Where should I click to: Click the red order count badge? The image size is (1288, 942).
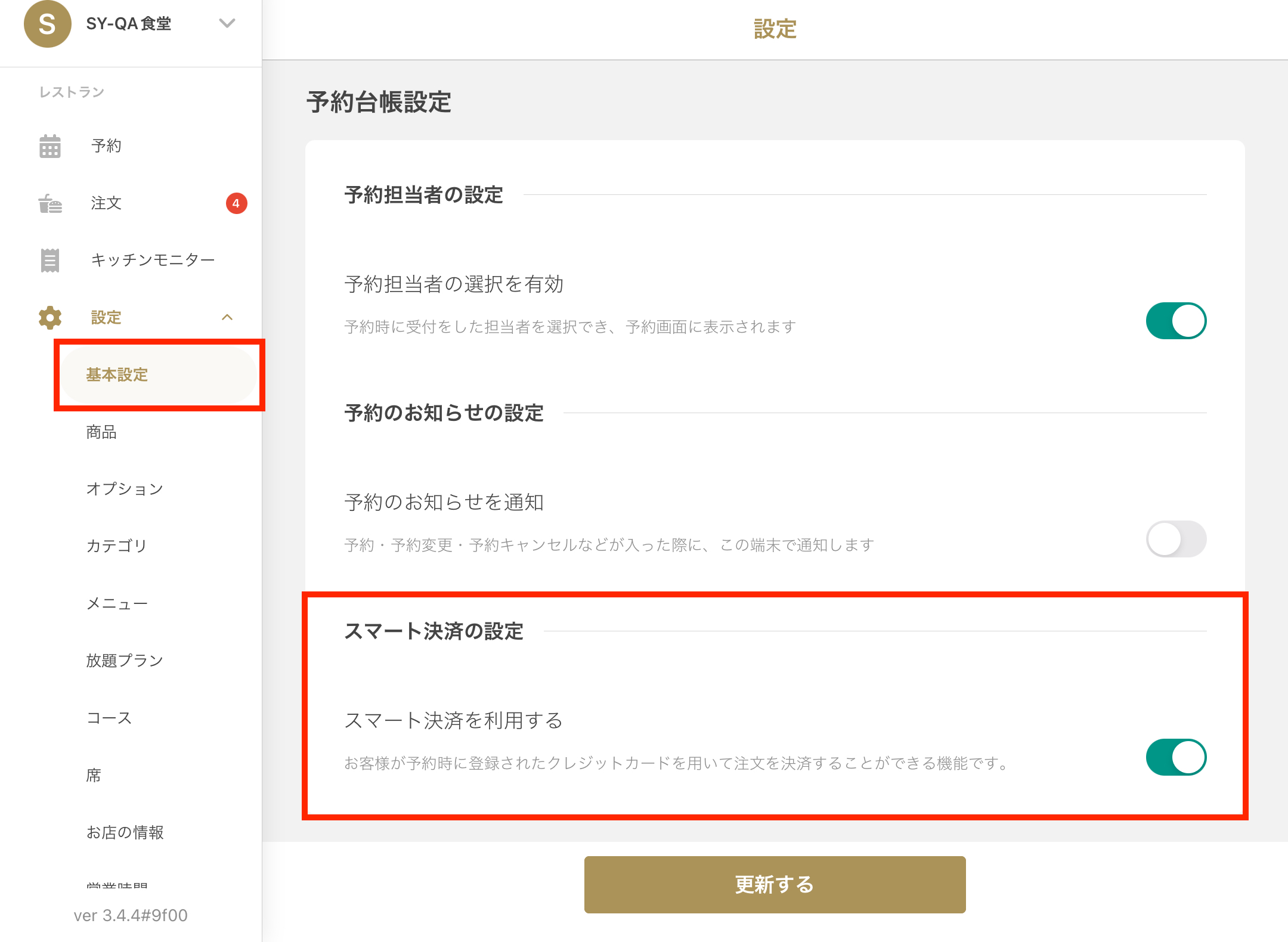(x=236, y=203)
